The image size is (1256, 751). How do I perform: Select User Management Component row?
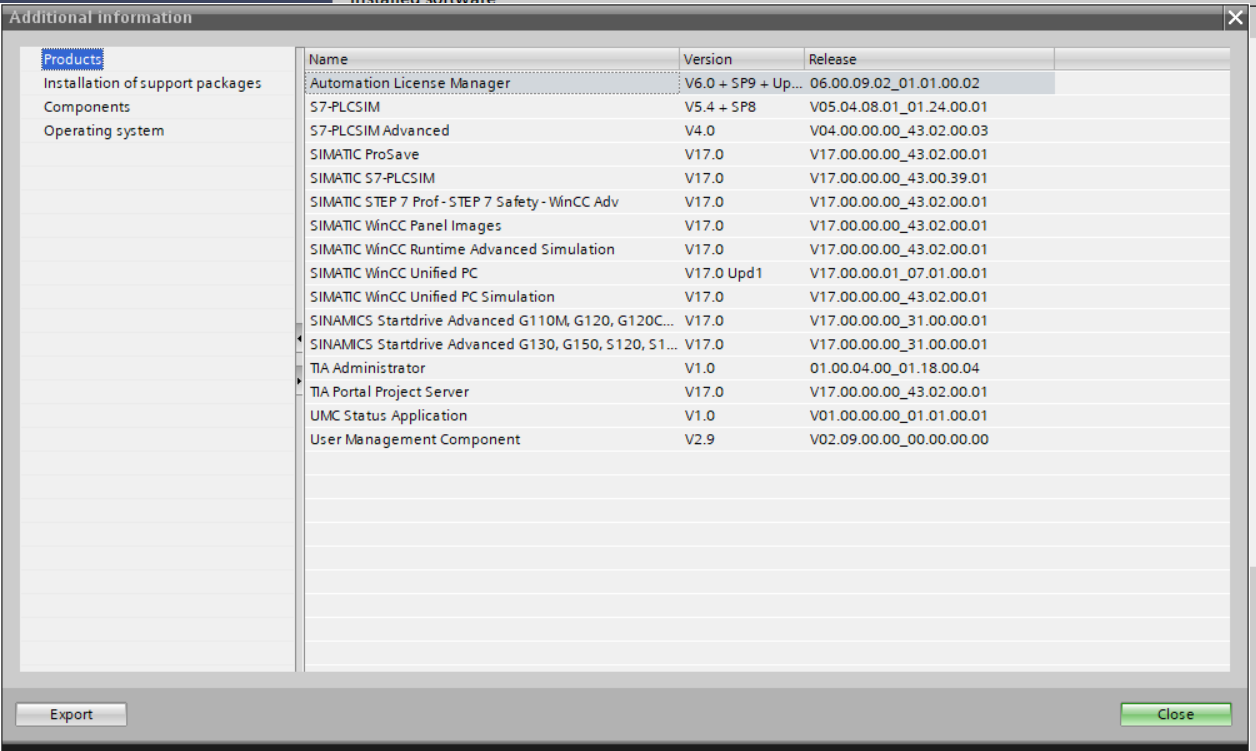[680, 440]
